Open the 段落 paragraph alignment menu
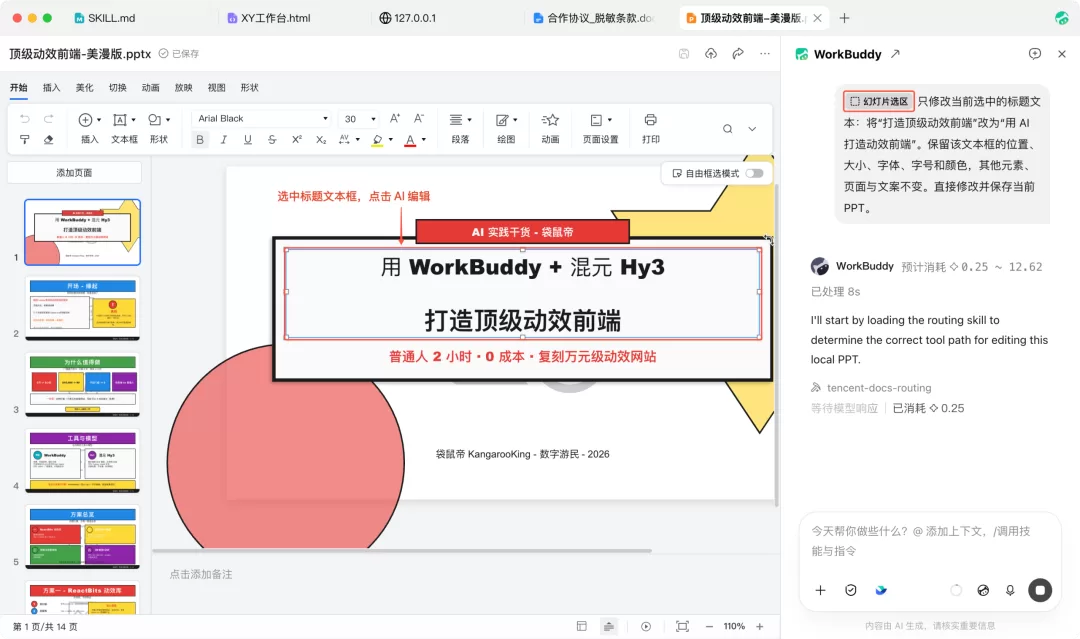Image resolution: width=1080 pixels, height=639 pixels. [460, 128]
